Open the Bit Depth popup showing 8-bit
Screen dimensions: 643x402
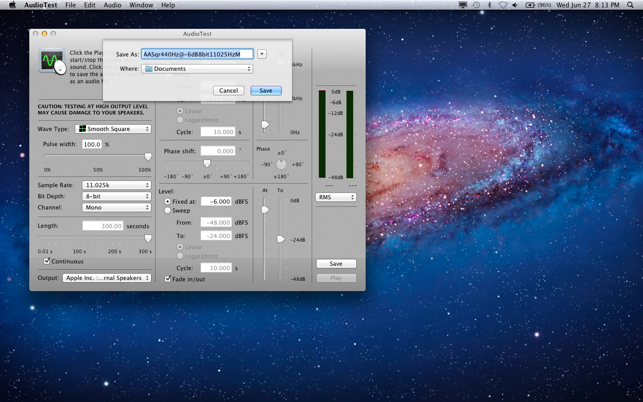point(116,196)
